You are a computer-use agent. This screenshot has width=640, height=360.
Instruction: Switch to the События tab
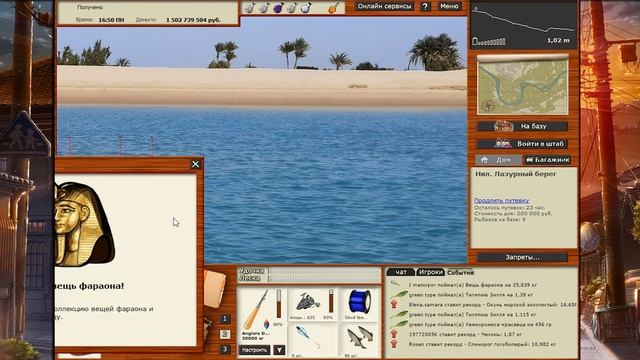click(460, 272)
